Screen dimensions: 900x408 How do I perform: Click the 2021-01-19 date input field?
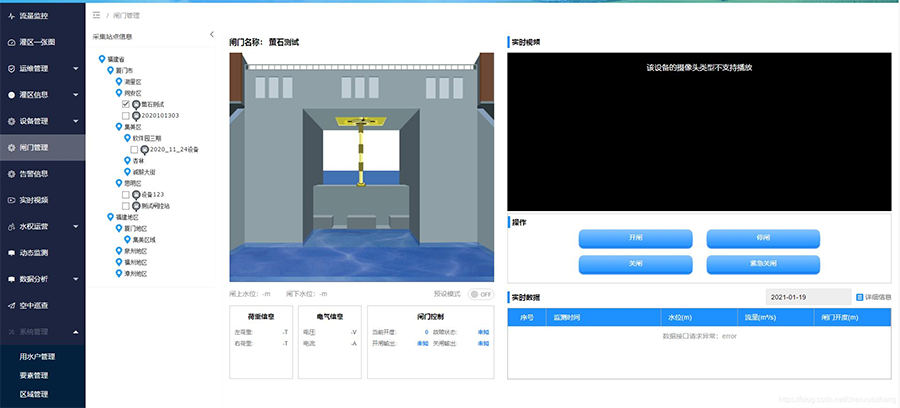point(806,297)
